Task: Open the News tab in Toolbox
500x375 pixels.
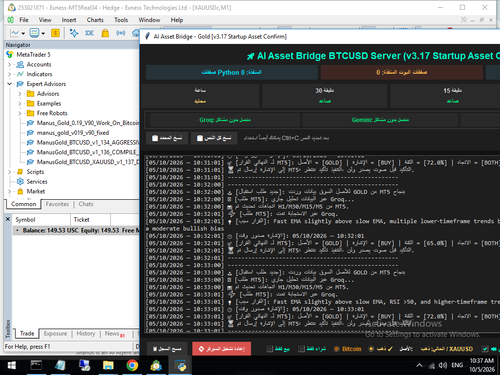Action: point(115,334)
